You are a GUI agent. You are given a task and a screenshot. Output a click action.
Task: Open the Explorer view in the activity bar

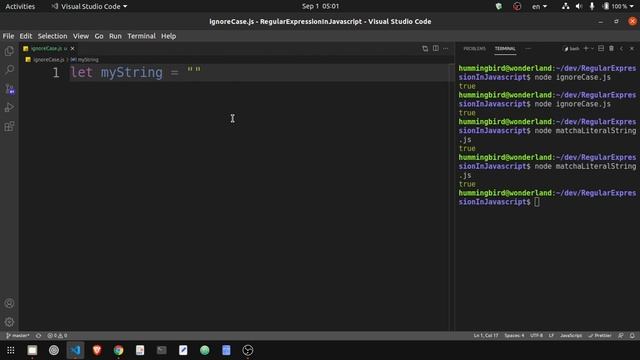(x=9, y=51)
